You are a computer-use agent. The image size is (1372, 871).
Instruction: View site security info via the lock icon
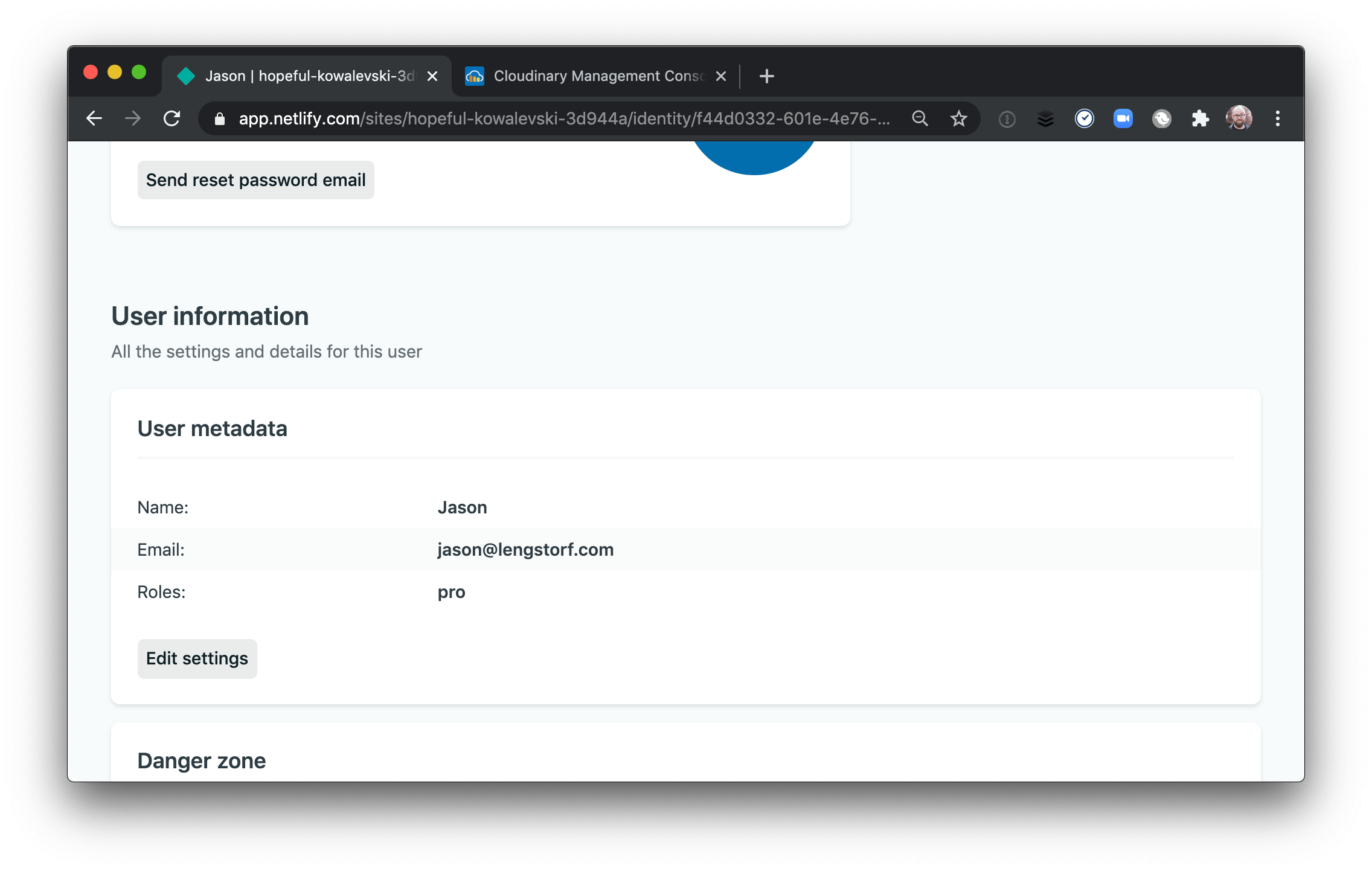pyautogui.click(x=219, y=118)
